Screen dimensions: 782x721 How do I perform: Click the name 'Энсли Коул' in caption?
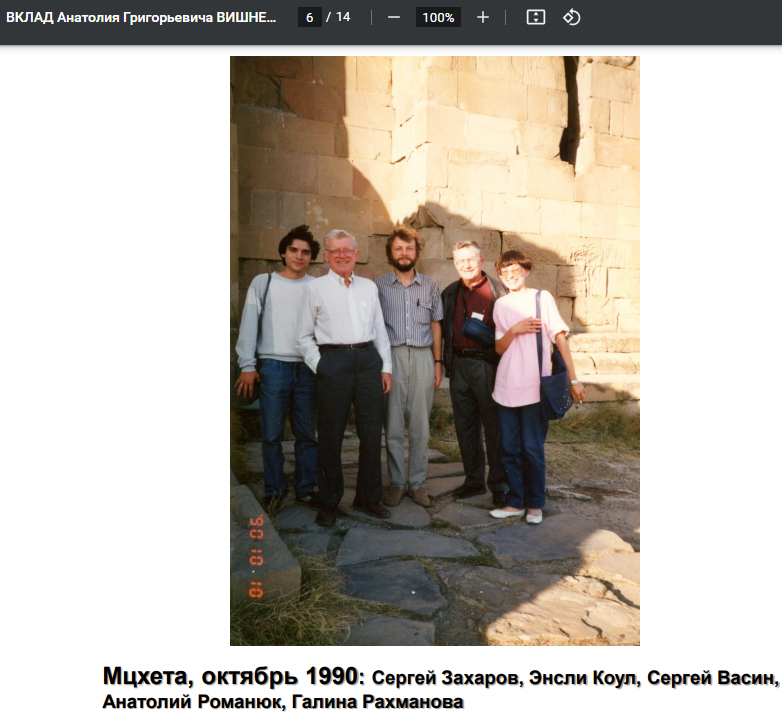[583, 680]
